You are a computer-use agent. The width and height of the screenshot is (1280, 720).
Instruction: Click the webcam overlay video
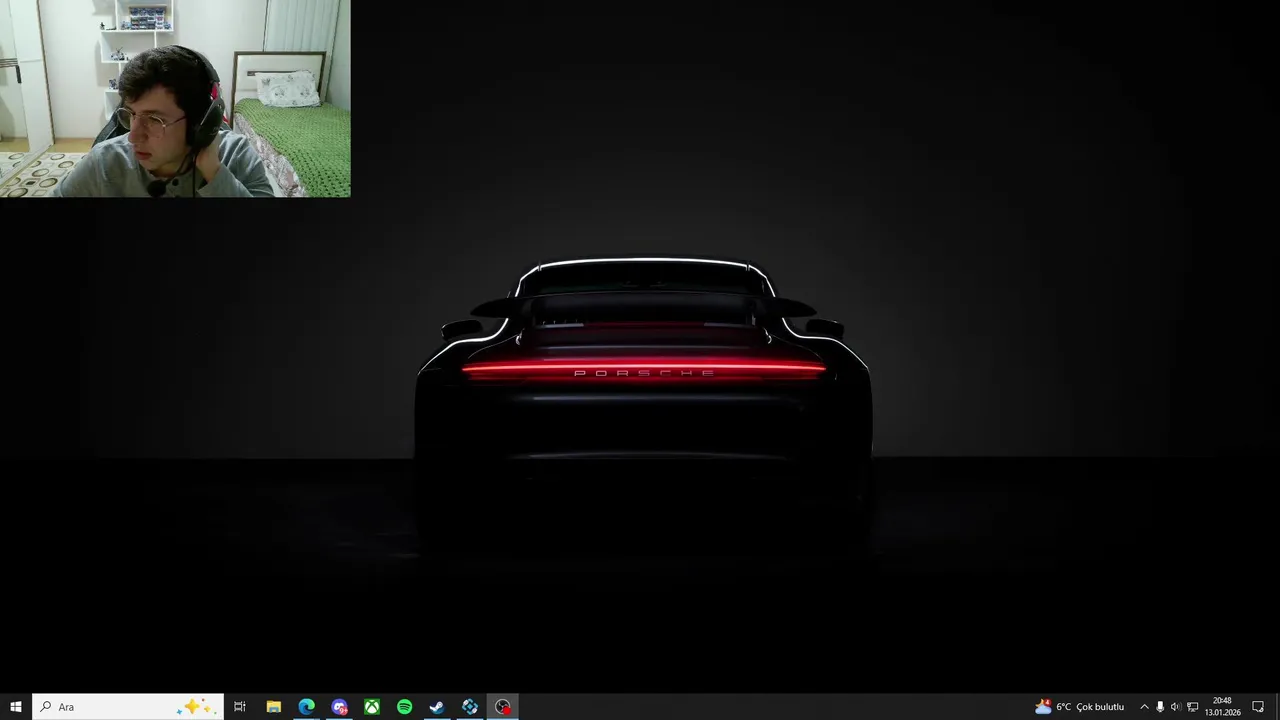[x=175, y=98]
